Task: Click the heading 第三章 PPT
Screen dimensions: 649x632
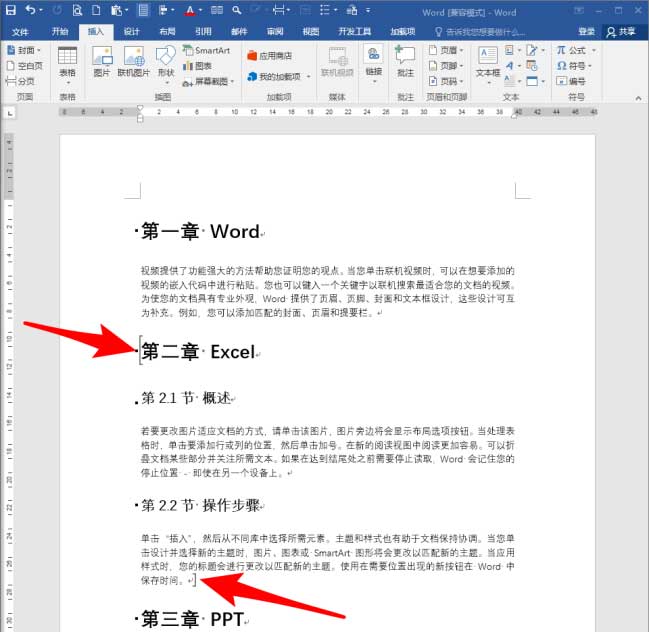Action: tap(192, 619)
